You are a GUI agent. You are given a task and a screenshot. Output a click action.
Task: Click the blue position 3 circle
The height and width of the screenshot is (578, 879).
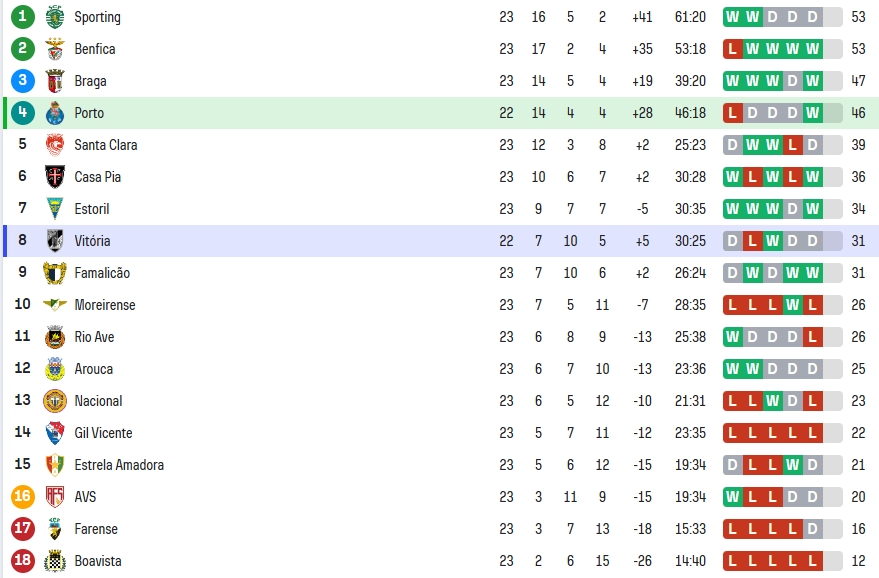(22, 80)
